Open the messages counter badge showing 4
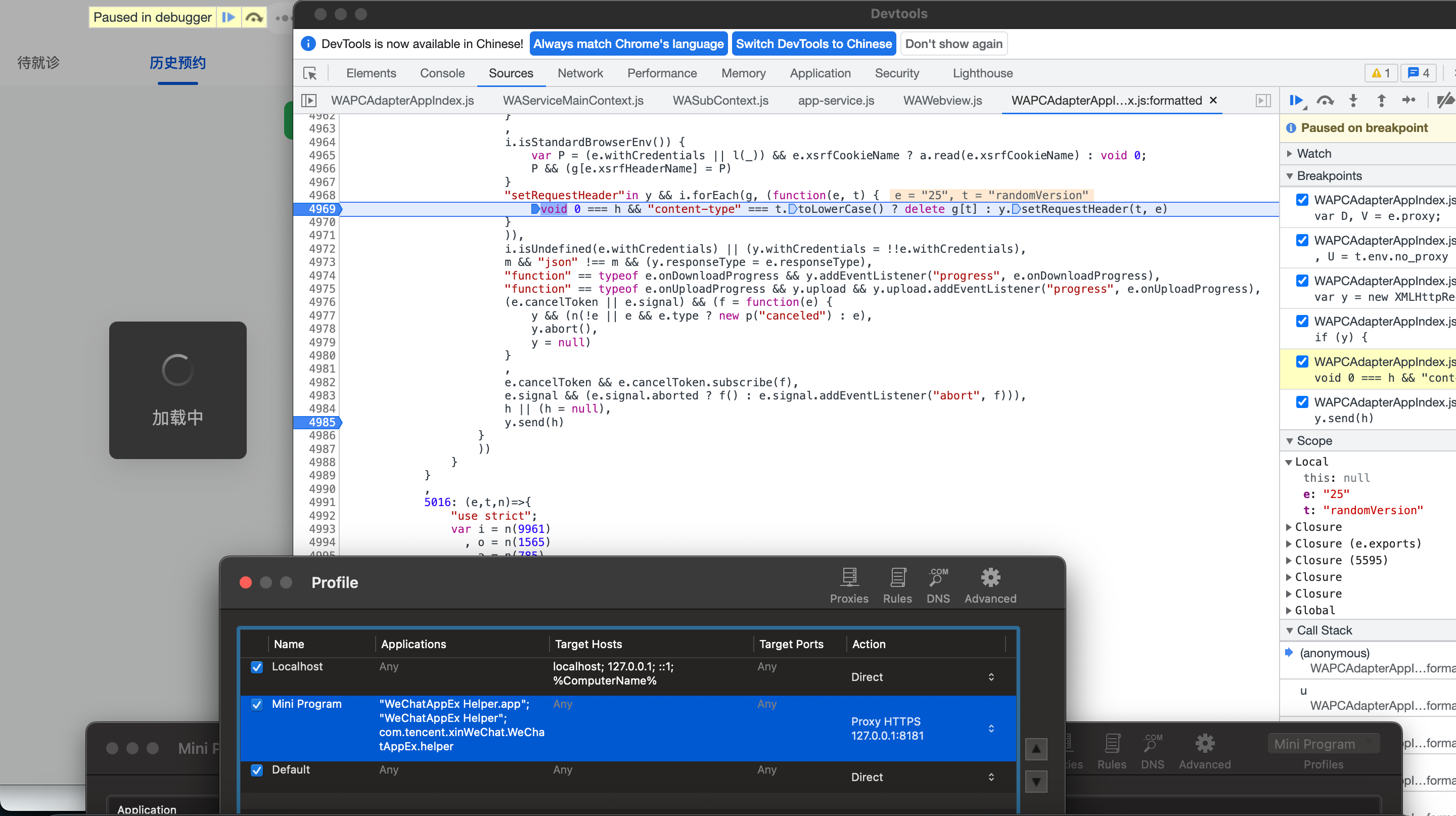Image resolution: width=1456 pixels, height=816 pixels. point(1419,73)
